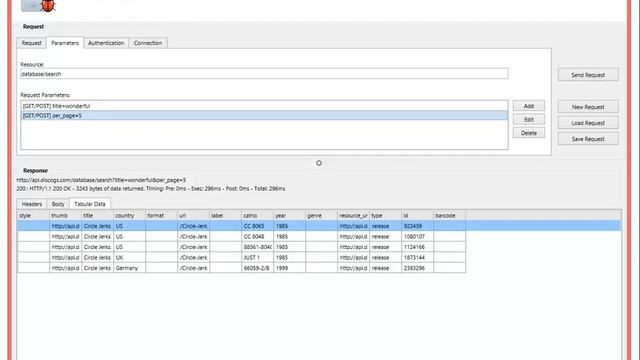Click the catno cell starting with 88561
640x360 pixels.
point(257,247)
